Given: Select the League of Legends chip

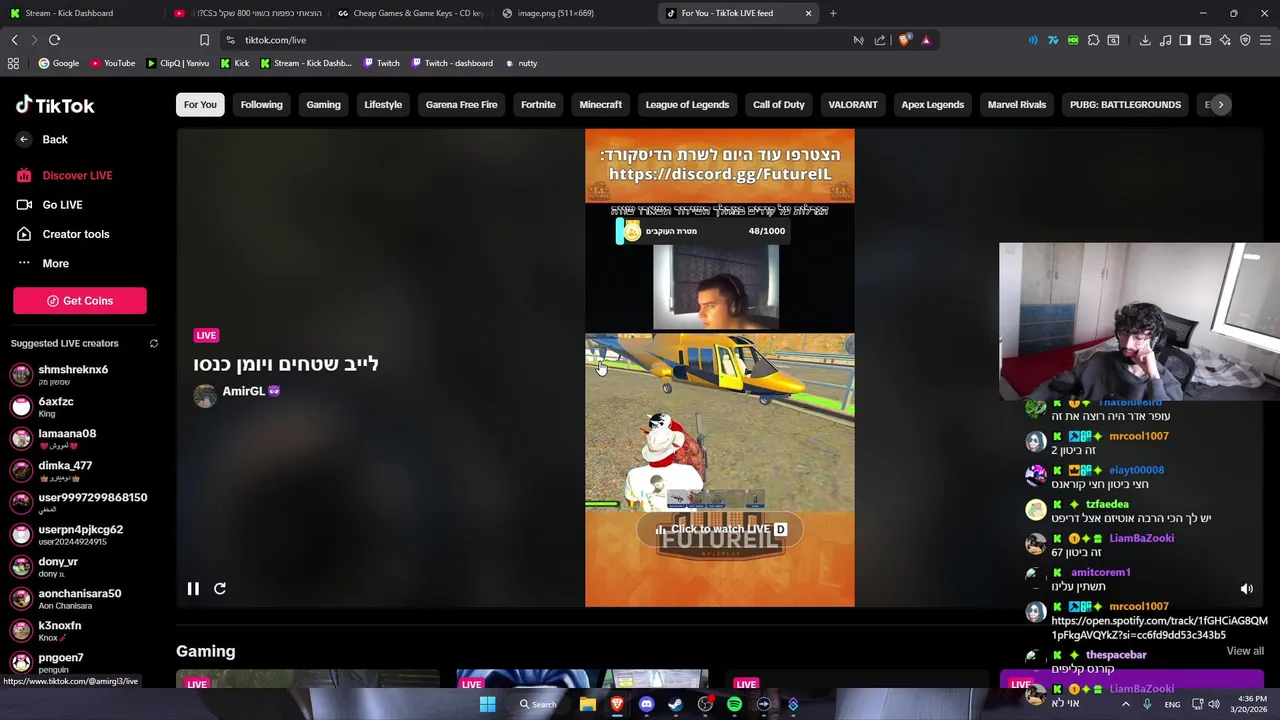Looking at the screenshot, I should tap(687, 104).
